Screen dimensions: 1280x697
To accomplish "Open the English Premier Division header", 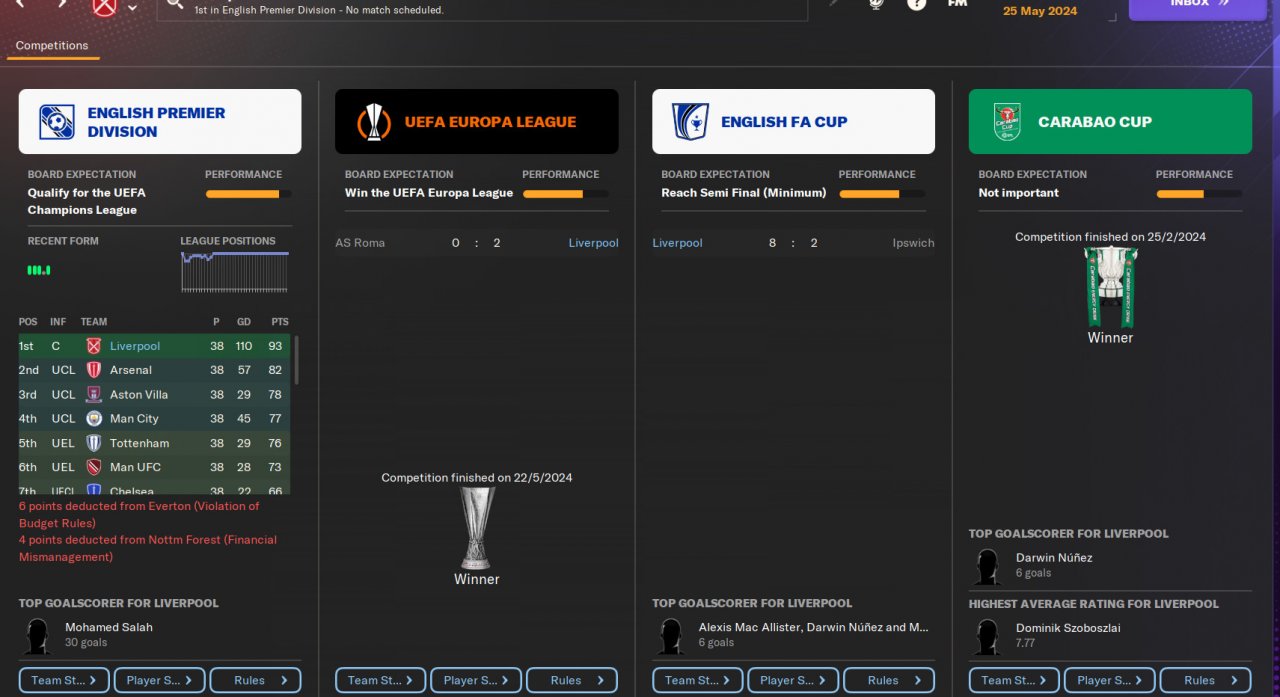I will tap(160, 122).
